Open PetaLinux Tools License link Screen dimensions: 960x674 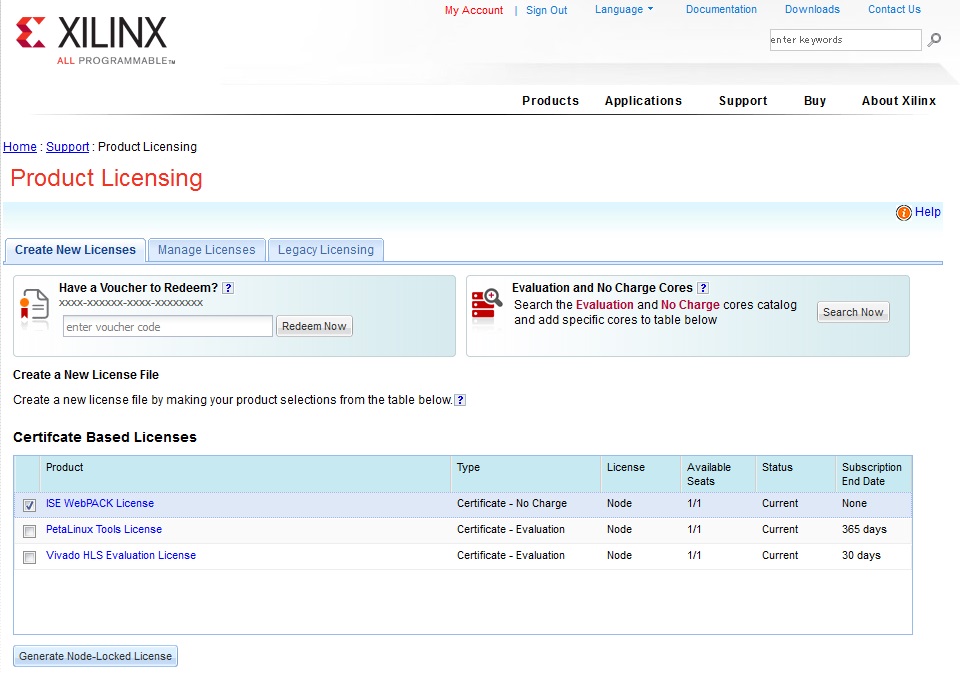pyautogui.click(x=104, y=529)
